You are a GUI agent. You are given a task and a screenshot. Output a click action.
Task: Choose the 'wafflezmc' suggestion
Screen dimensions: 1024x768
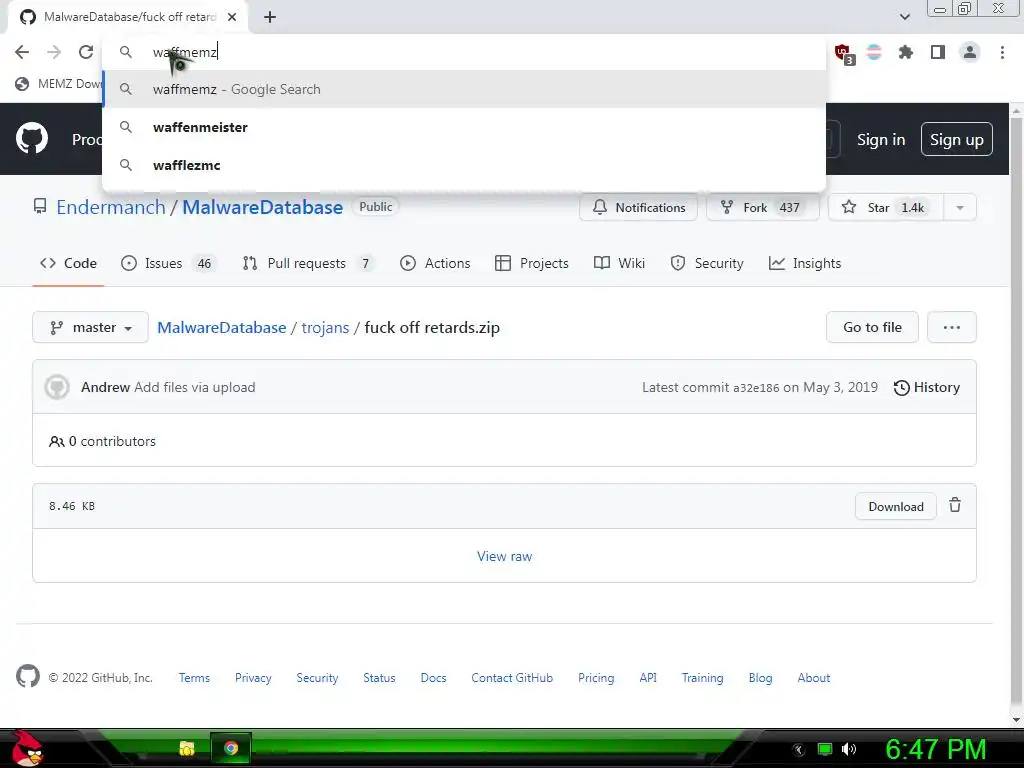464,165
